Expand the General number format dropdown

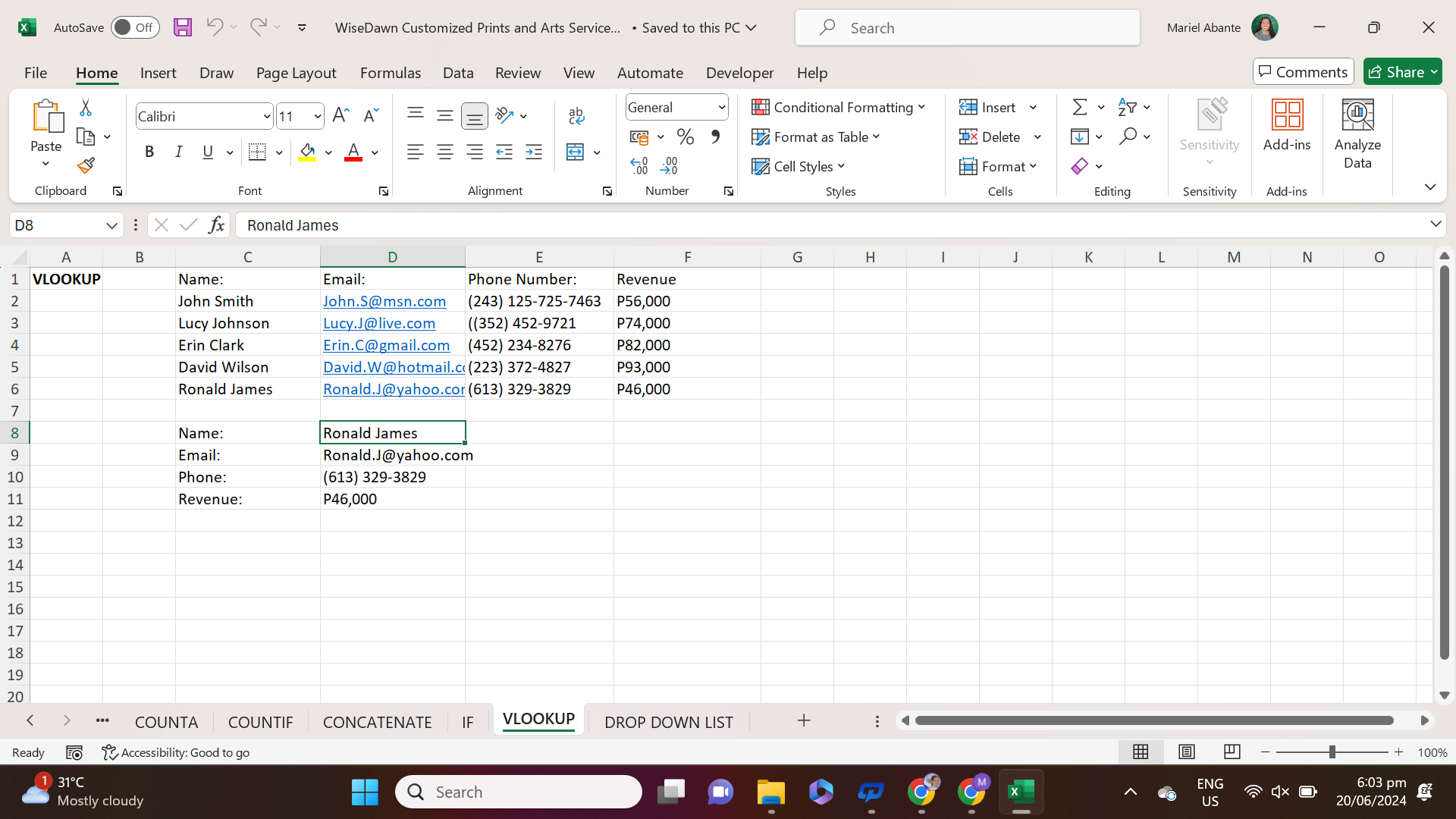(721, 108)
